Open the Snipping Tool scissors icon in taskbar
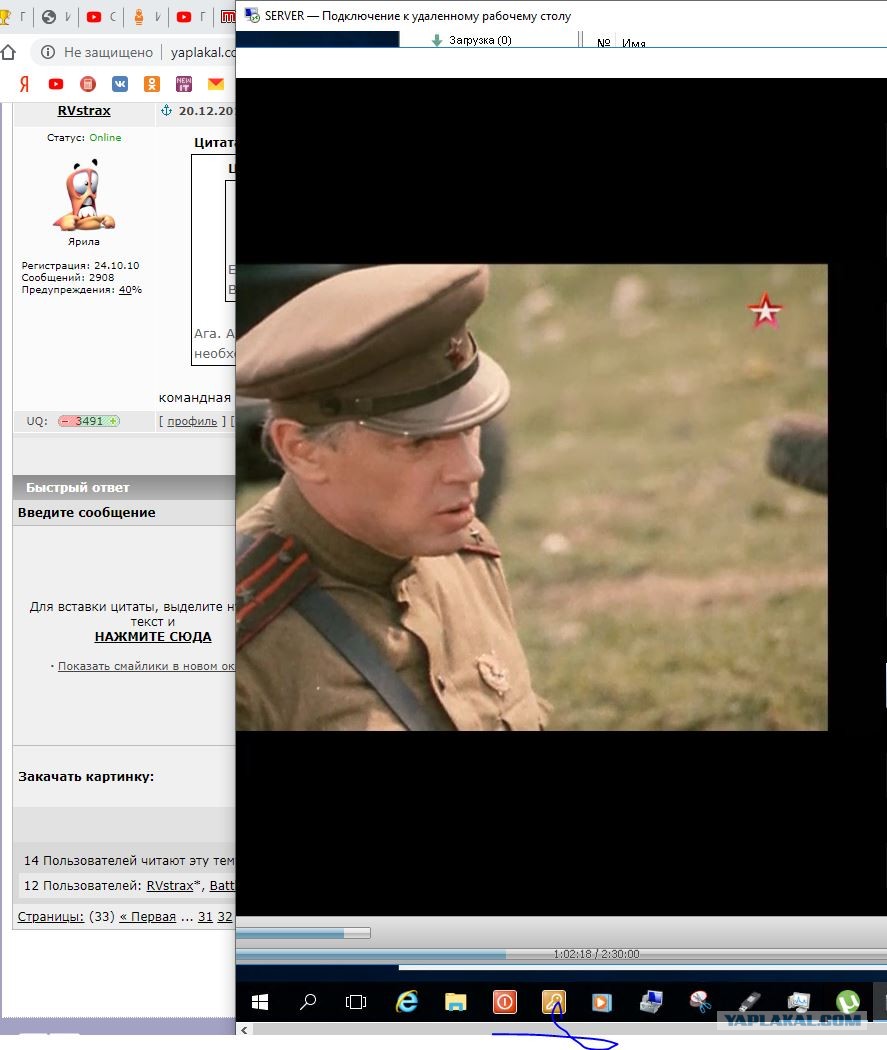 [x=700, y=1002]
